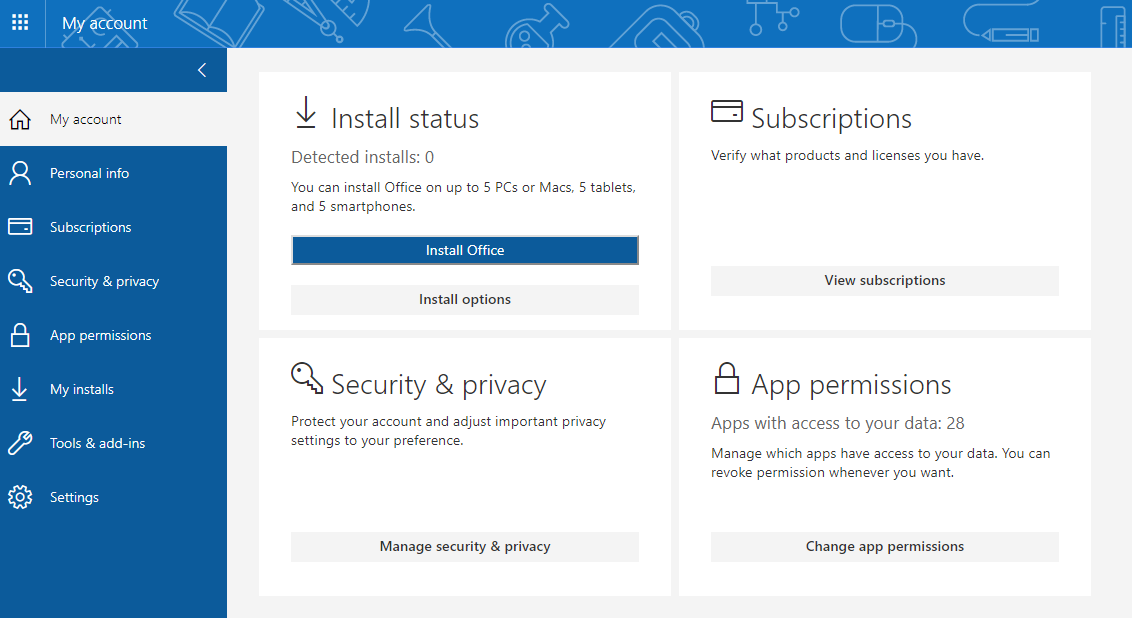
Task: Select My account in the sidebar
Action: pyautogui.click(x=113, y=119)
